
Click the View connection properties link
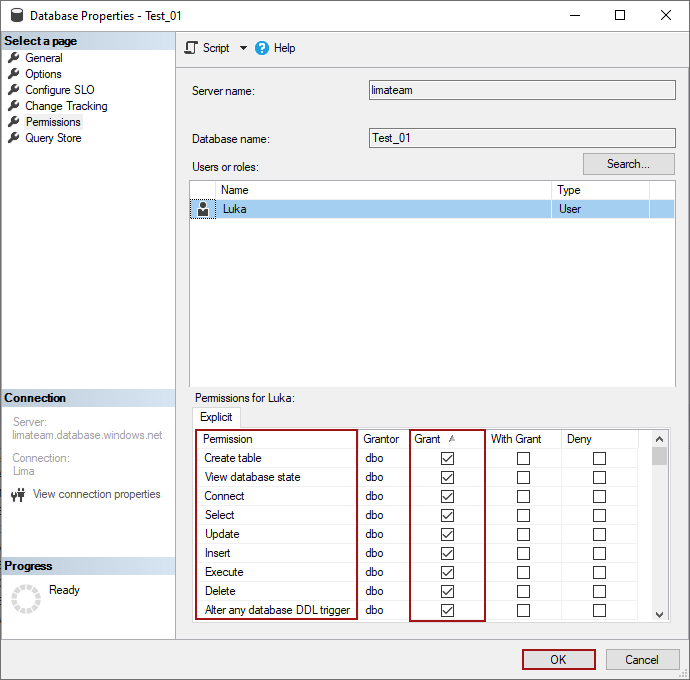[96, 494]
